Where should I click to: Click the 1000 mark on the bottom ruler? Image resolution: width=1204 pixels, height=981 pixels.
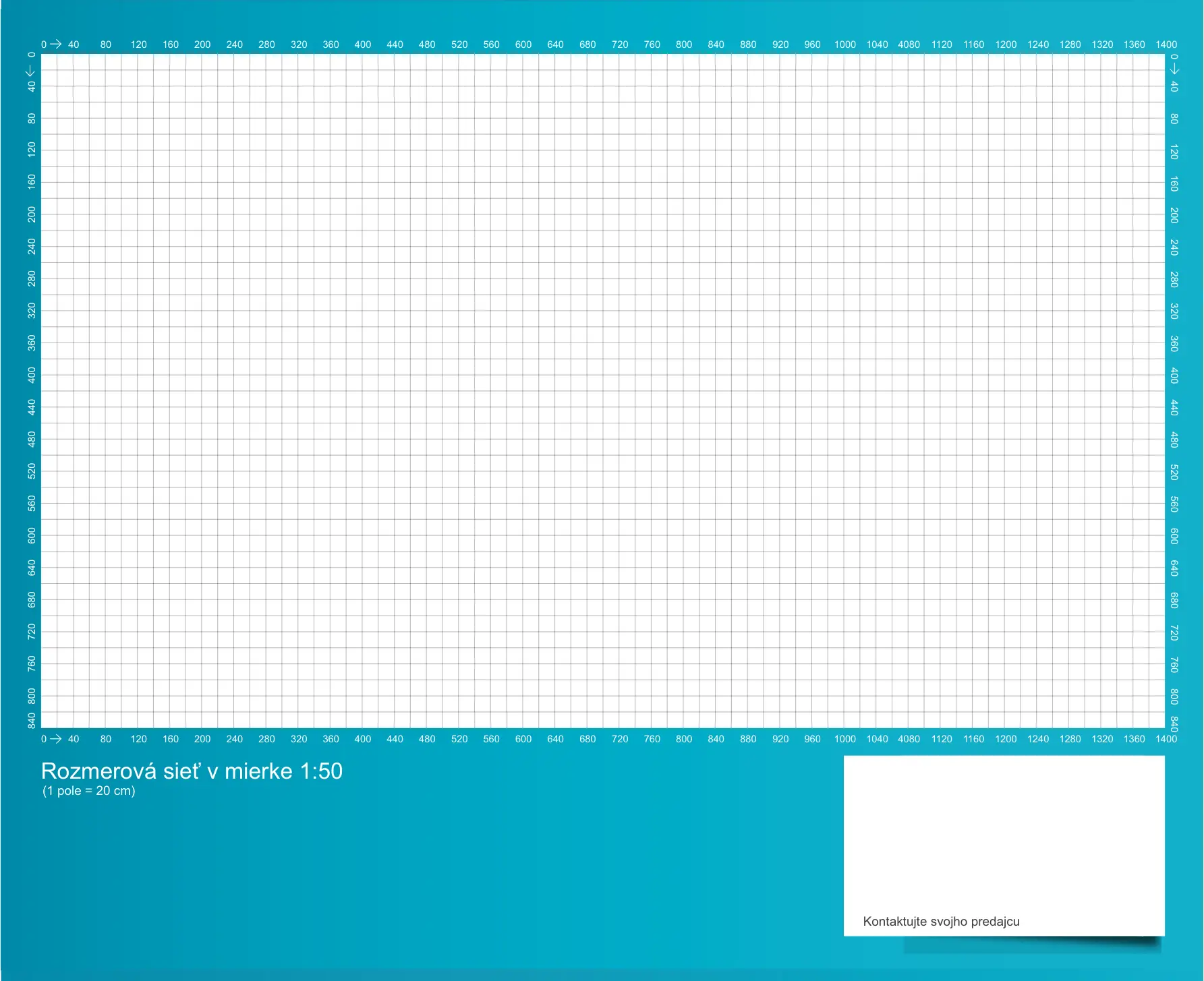844,739
